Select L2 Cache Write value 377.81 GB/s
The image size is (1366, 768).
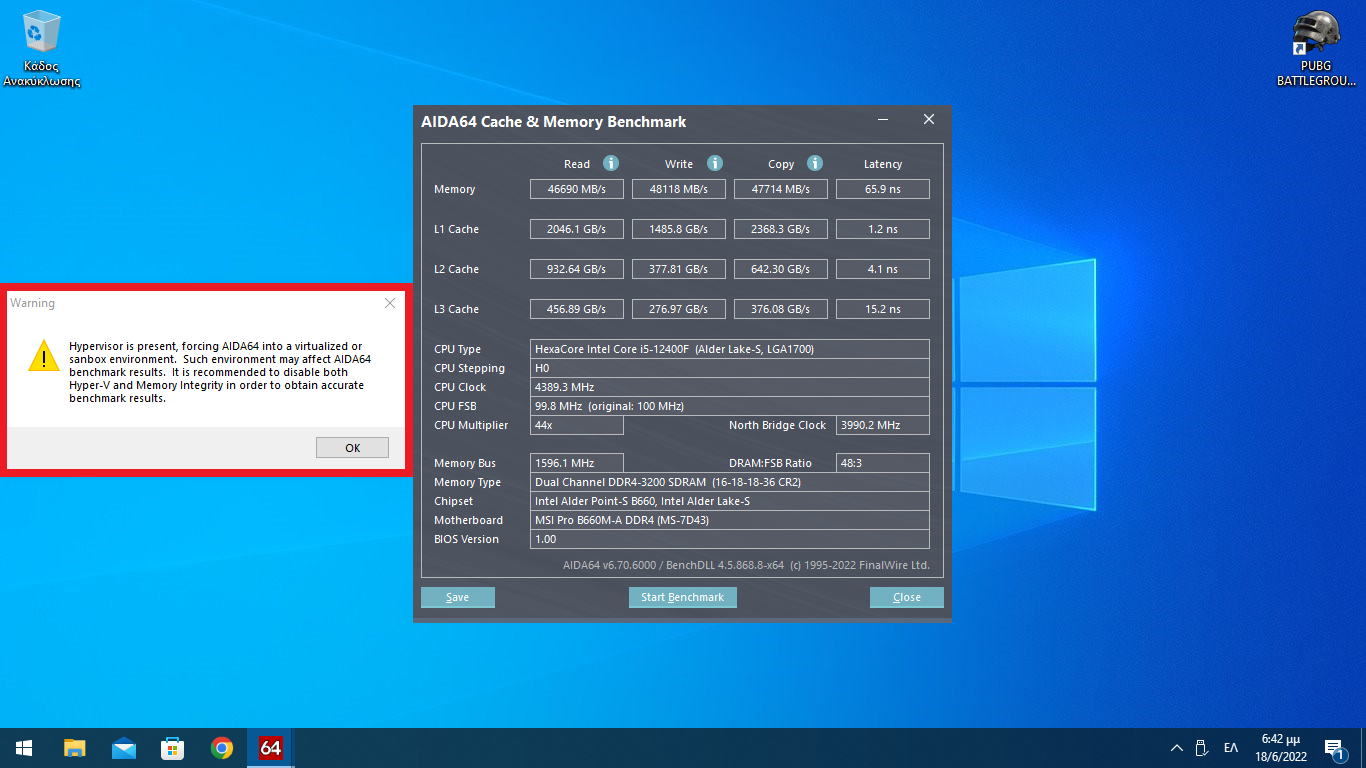(x=679, y=269)
